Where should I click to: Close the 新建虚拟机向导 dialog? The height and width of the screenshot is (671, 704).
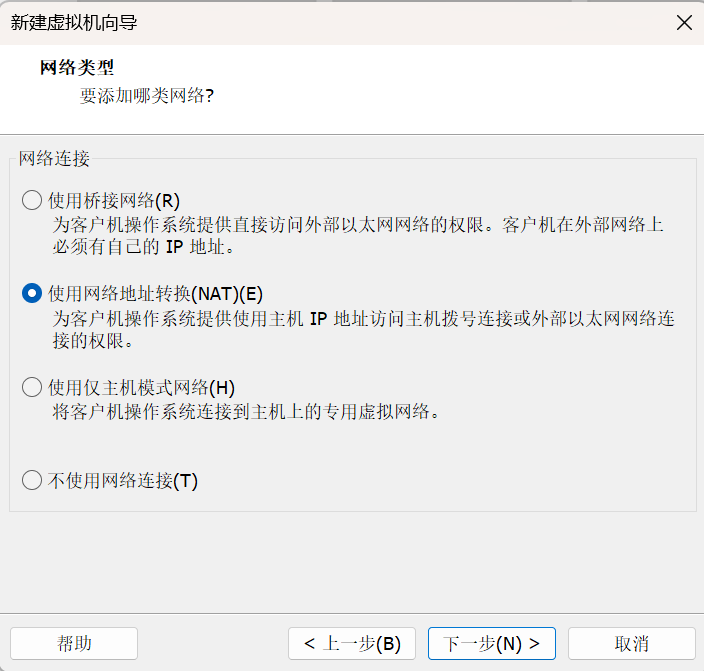pos(684,22)
